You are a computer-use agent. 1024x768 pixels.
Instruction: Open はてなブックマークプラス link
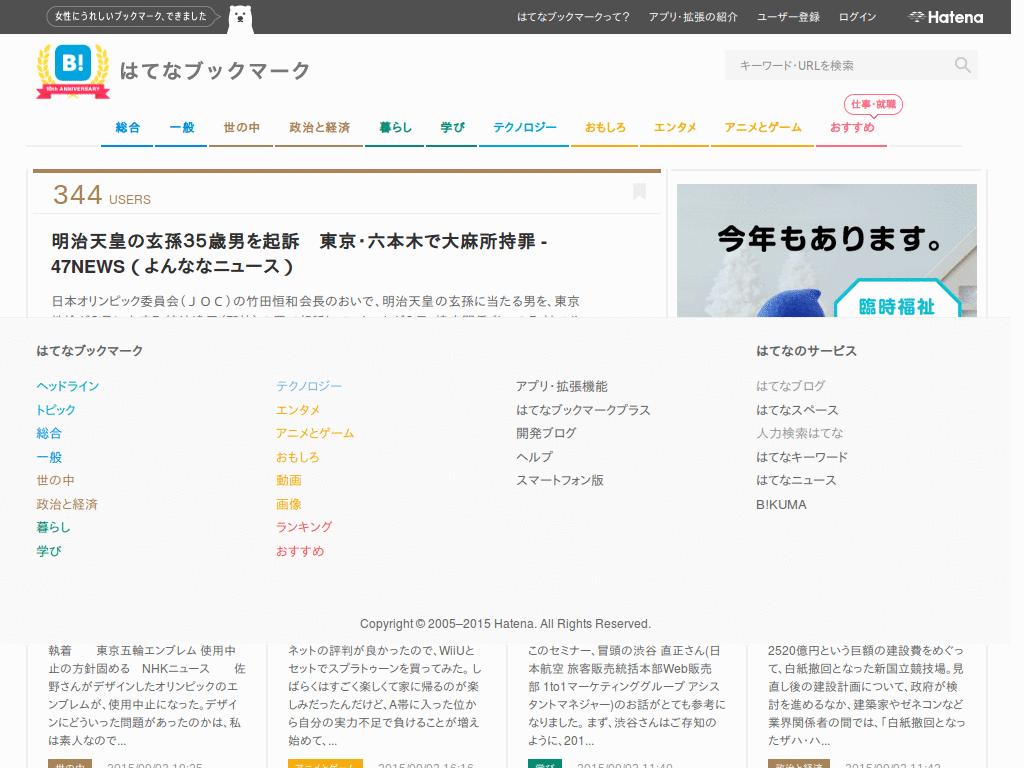pos(583,409)
